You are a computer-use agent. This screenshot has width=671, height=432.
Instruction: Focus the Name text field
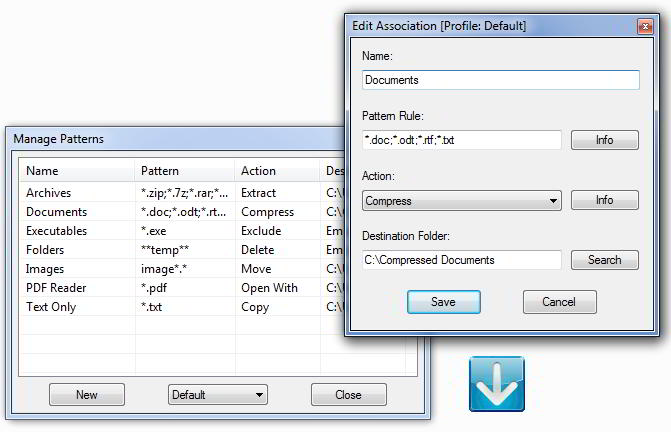click(x=500, y=80)
